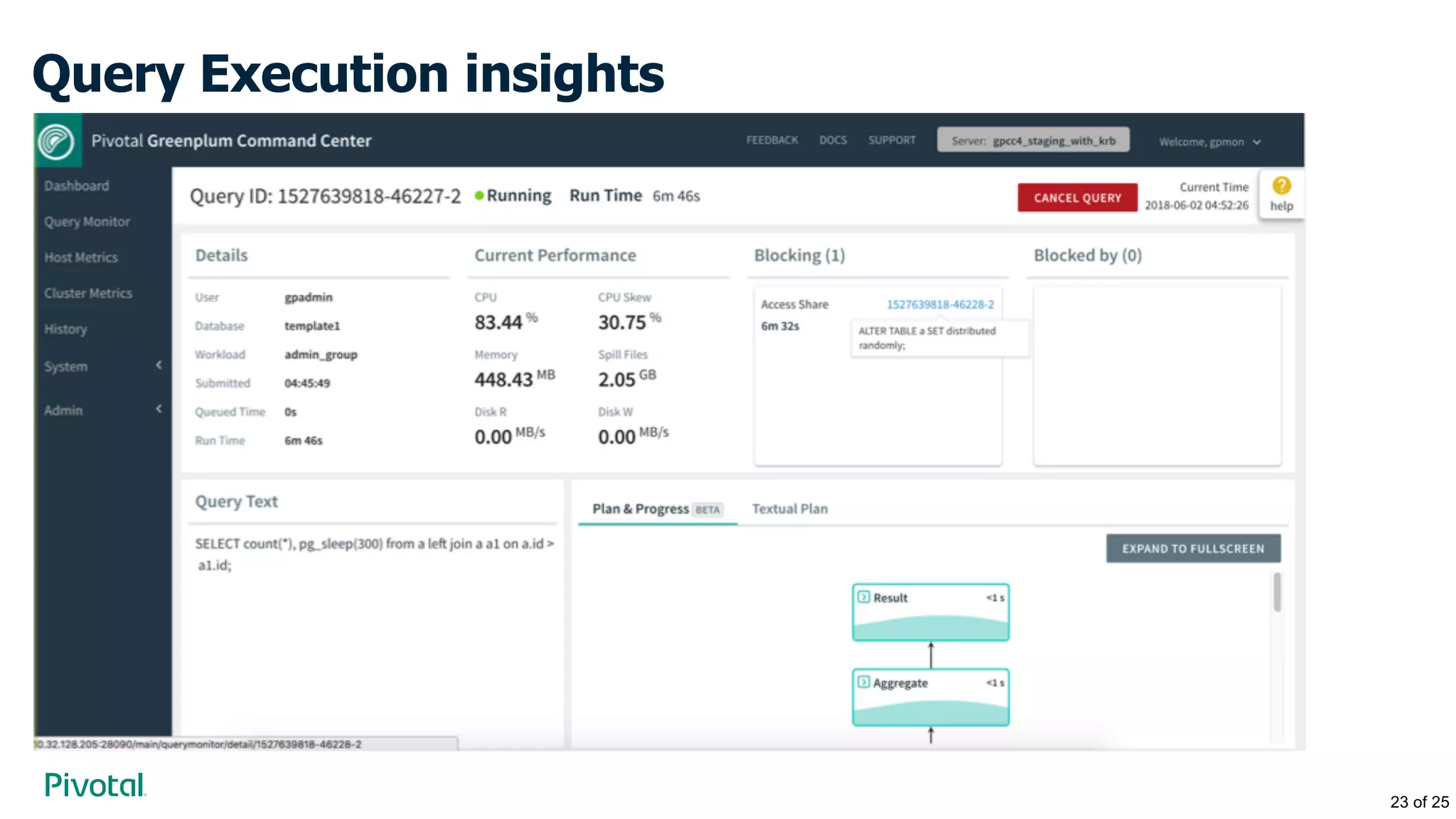Image resolution: width=1456 pixels, height=819 pixels.
Task: Click the Disk W value 0.00 MB/s
Action: 633,435
